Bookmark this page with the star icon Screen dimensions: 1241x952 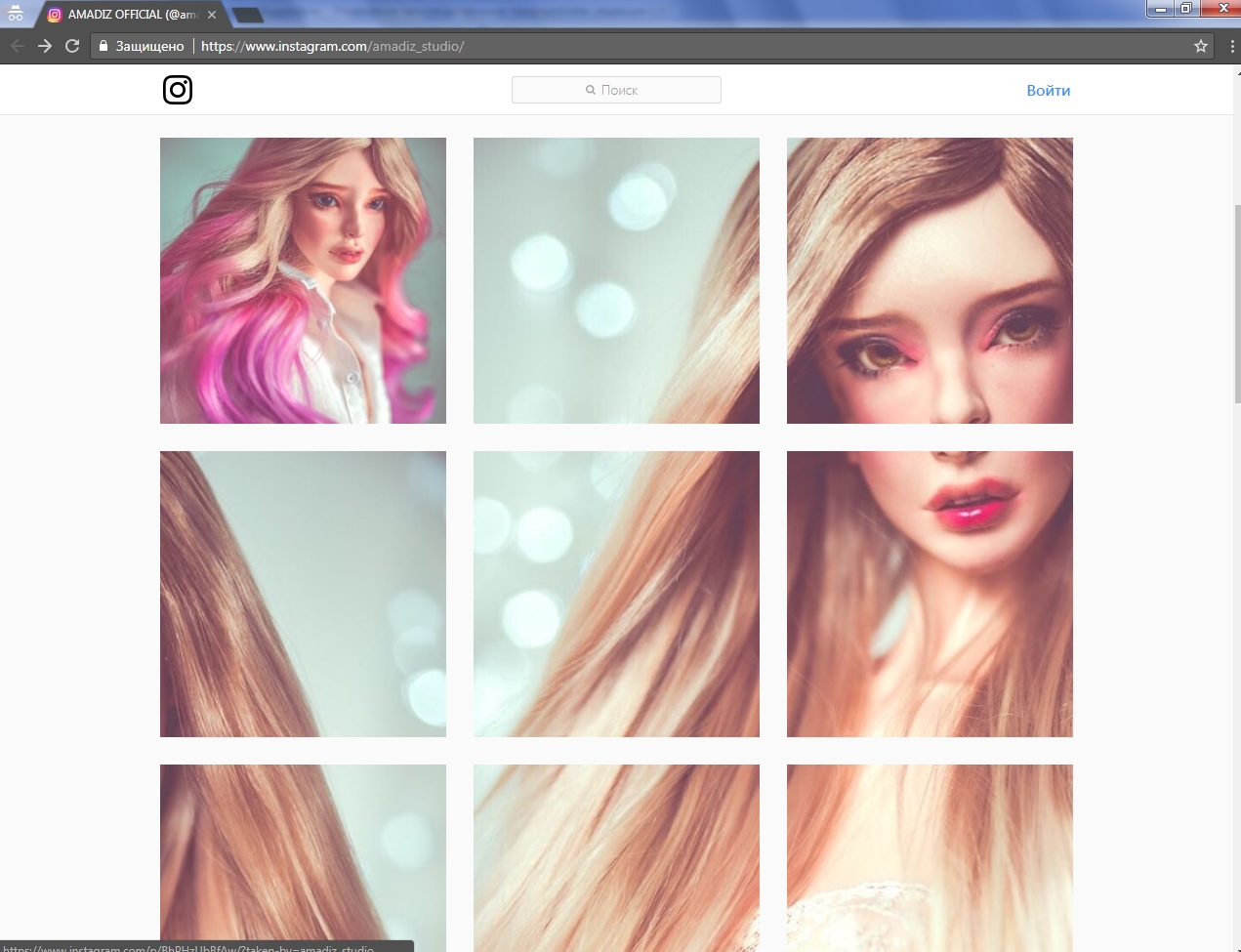(x=1201, y=46)
